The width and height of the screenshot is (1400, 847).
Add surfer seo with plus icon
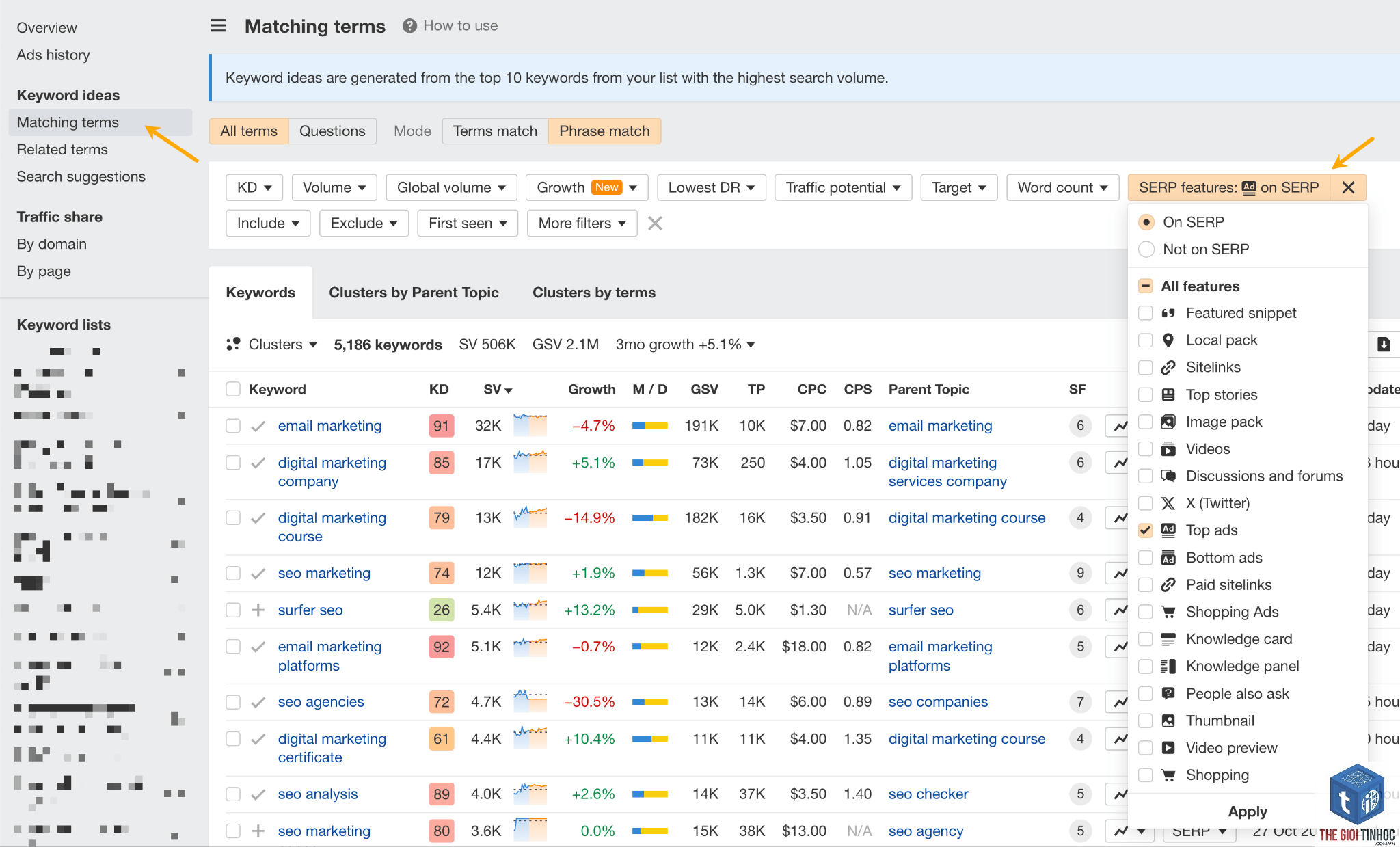click(x=258, y=610)
